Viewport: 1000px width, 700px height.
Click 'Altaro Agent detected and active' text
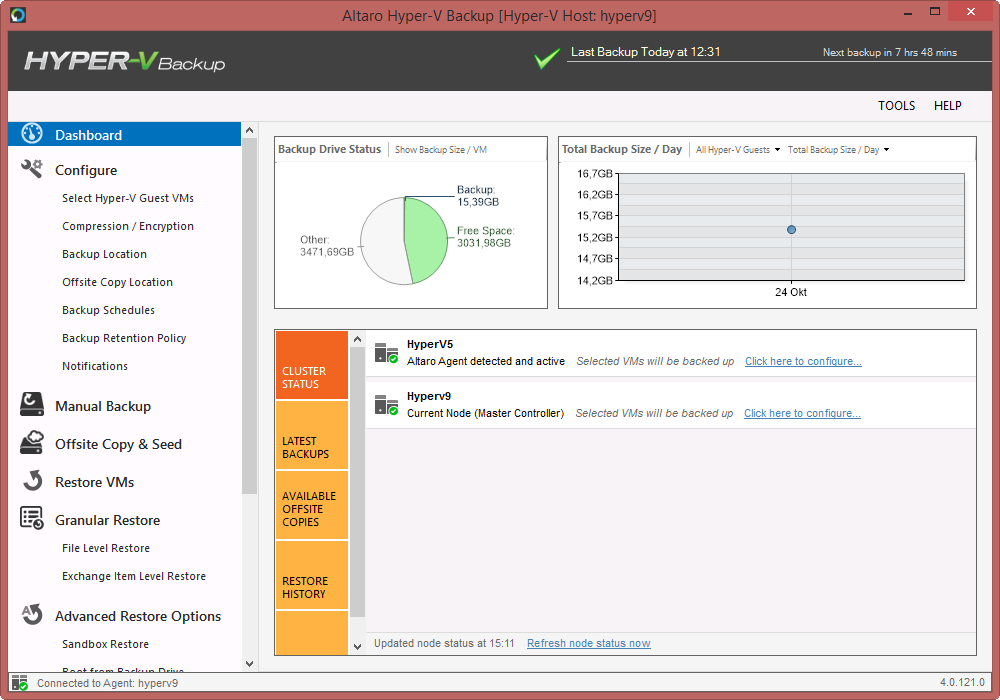point(486,361)
